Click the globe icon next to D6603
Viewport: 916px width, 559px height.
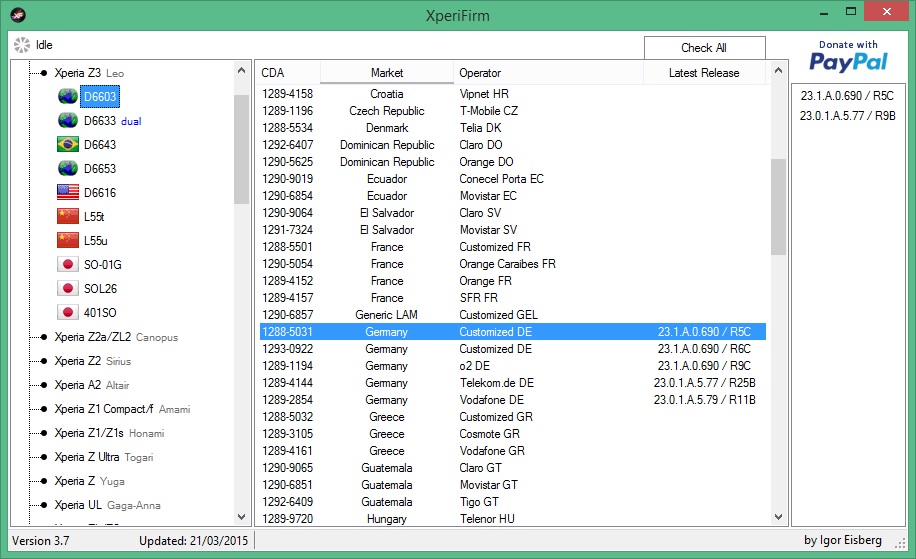(68, 96)
